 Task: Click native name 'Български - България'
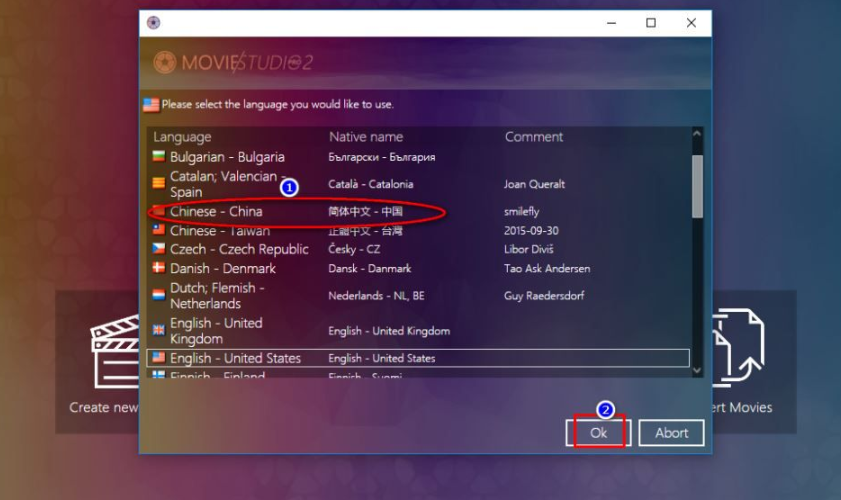(x=381, y=157)
